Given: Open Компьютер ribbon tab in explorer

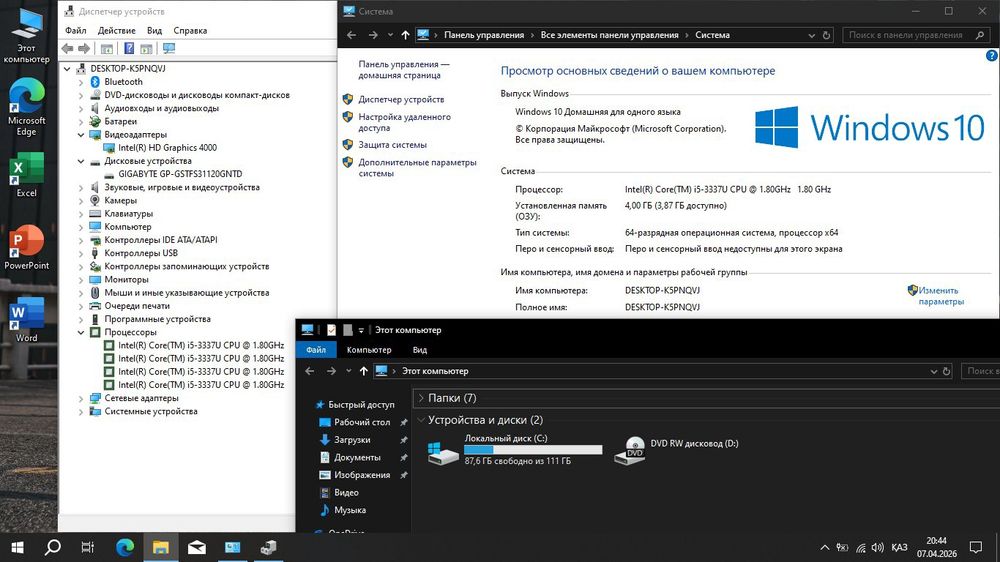Looking at the screenshot, I should point(369,350).
